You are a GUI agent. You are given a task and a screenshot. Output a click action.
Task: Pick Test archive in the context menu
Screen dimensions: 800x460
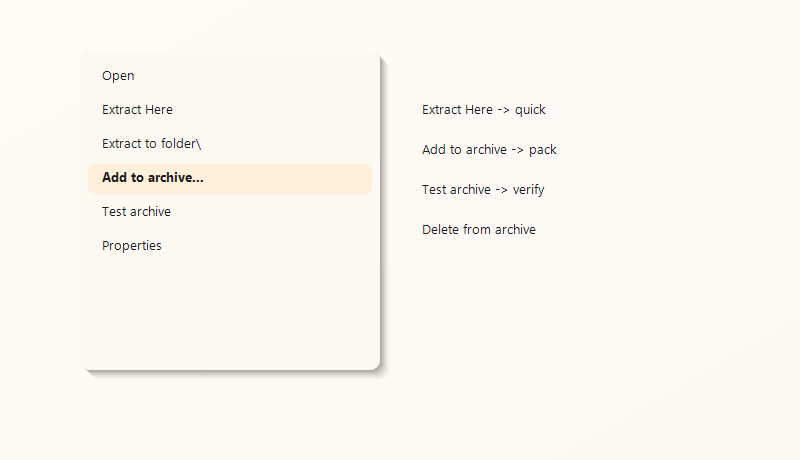230,212
